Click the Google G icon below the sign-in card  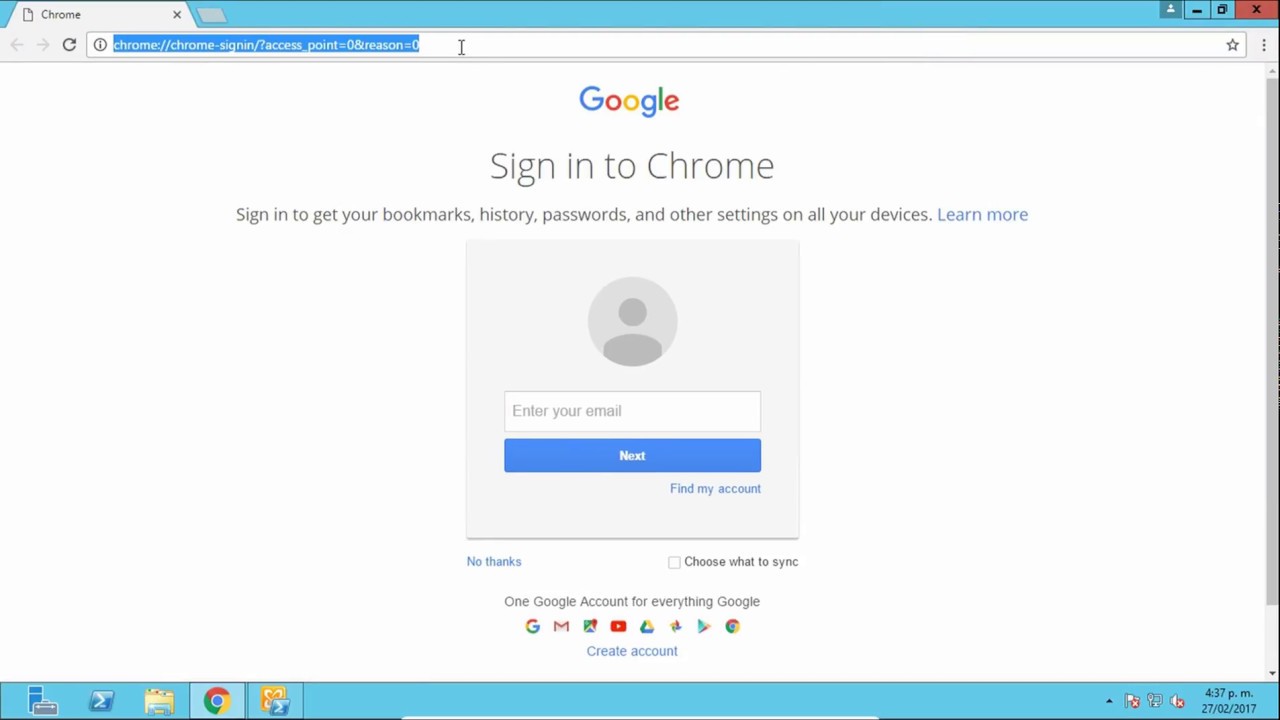point(532,626)
